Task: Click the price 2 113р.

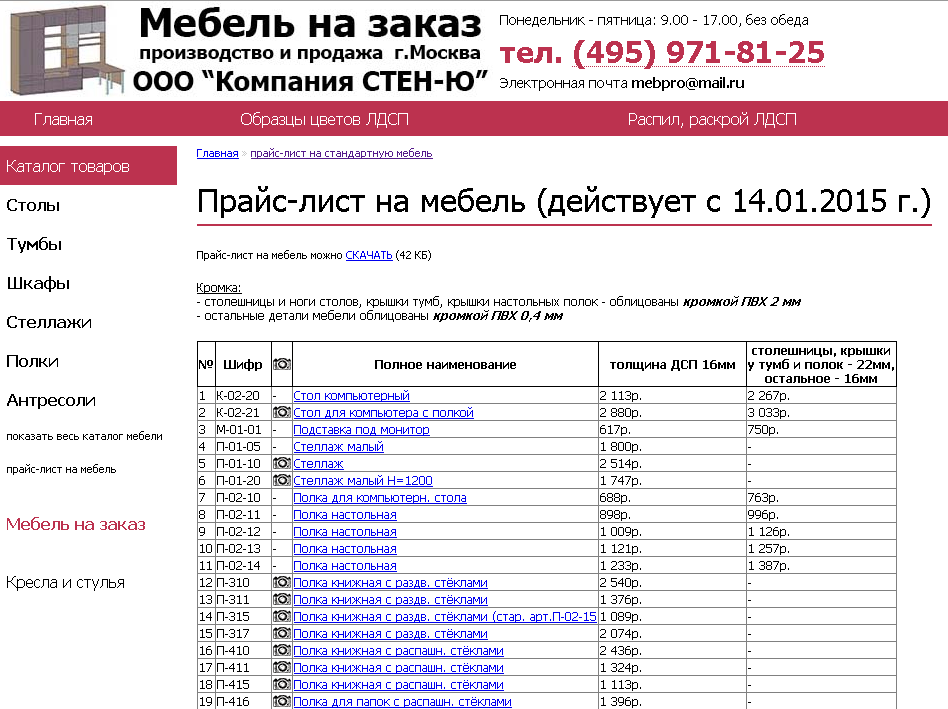Action: coord(621,395)
